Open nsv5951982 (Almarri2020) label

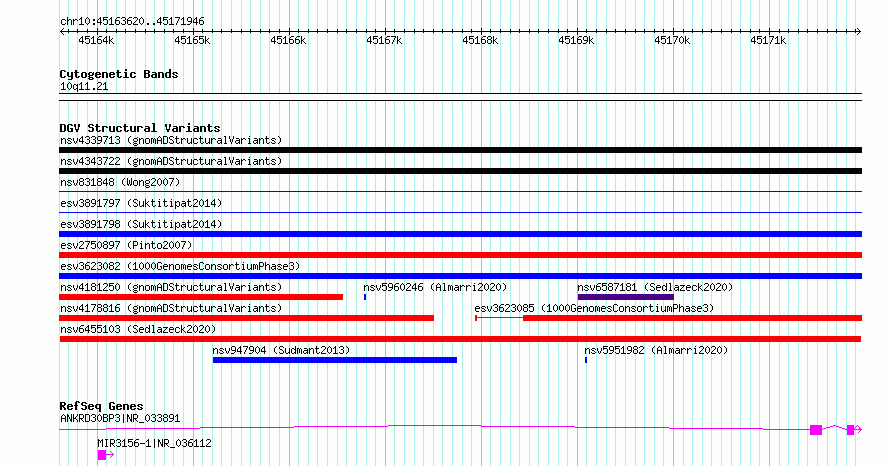[x=656, y=350]
